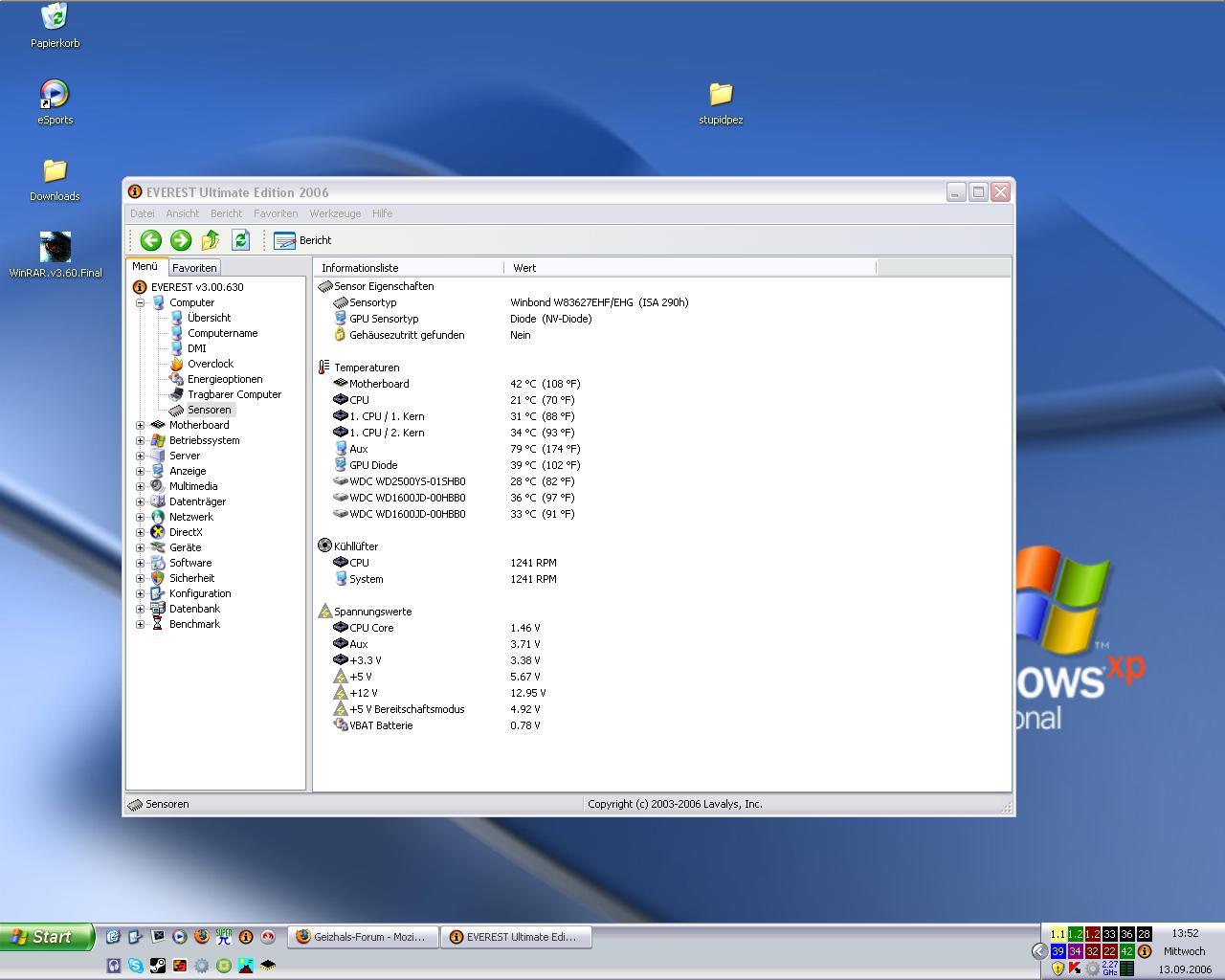The height and width of the screenshot is (980, 1225).
Task: Expand the Netzwerk tree node
Action: [140, 517]
